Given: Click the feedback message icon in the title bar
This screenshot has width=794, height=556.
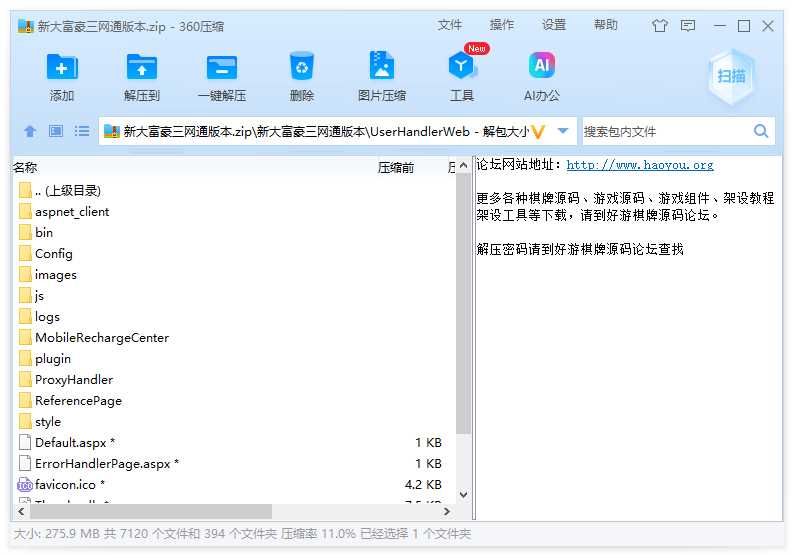Looking at the screenshot, I should pyautogui.click(x=688, y=25).
